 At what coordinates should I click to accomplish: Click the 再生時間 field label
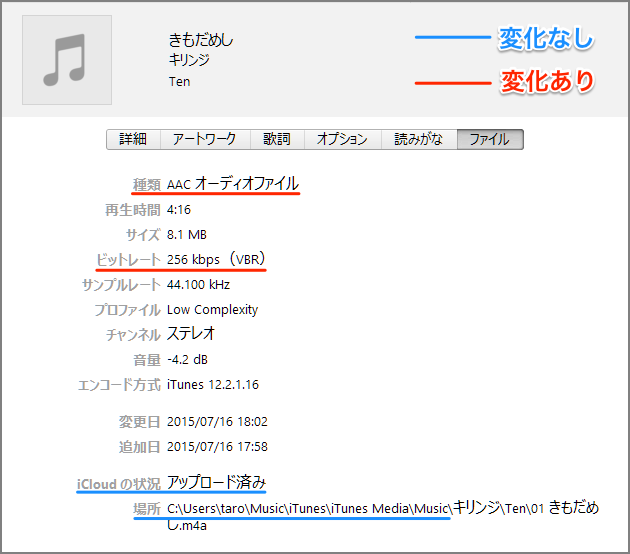[x=133, y=210]
